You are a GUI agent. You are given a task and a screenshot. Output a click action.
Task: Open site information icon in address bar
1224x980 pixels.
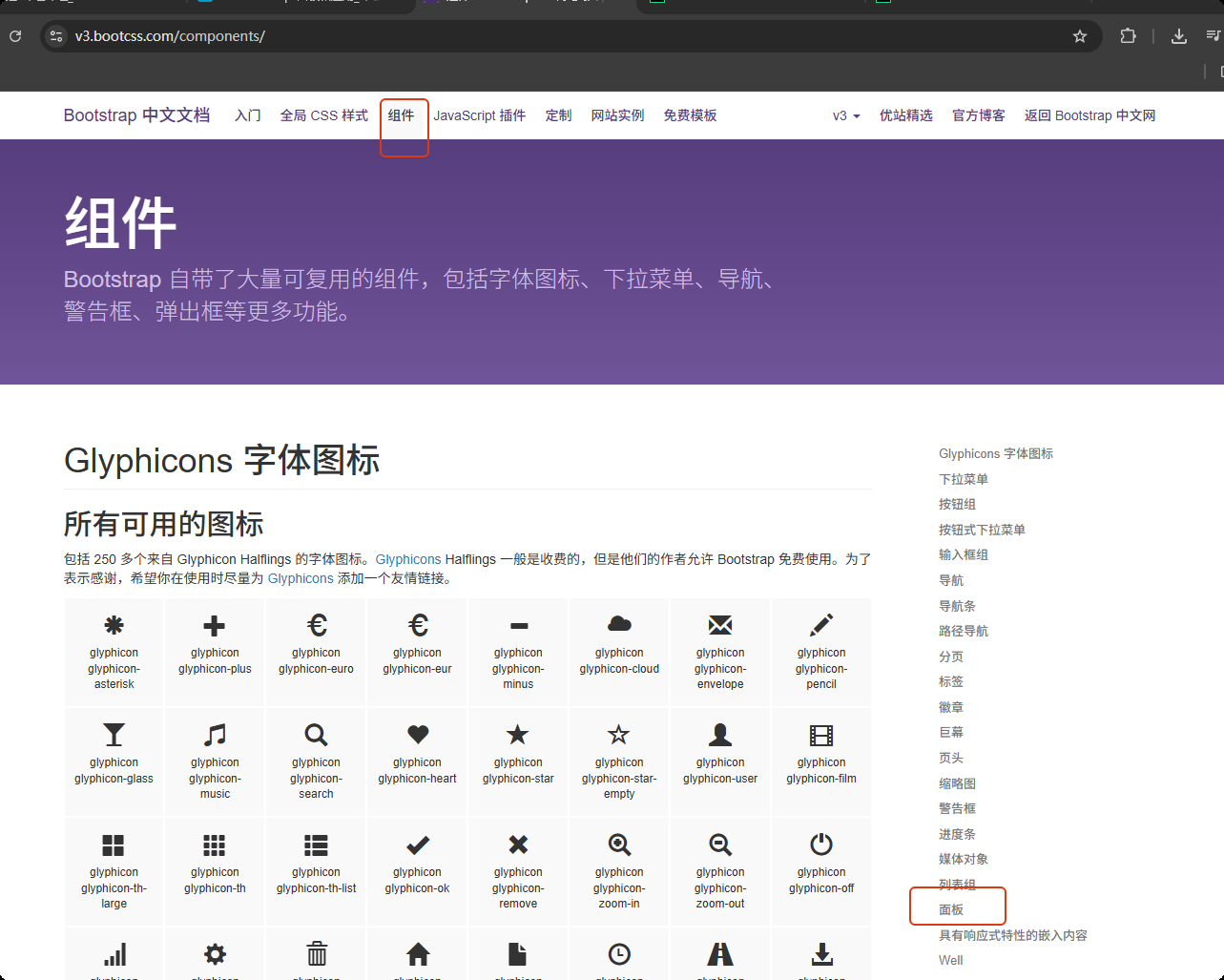56,36
